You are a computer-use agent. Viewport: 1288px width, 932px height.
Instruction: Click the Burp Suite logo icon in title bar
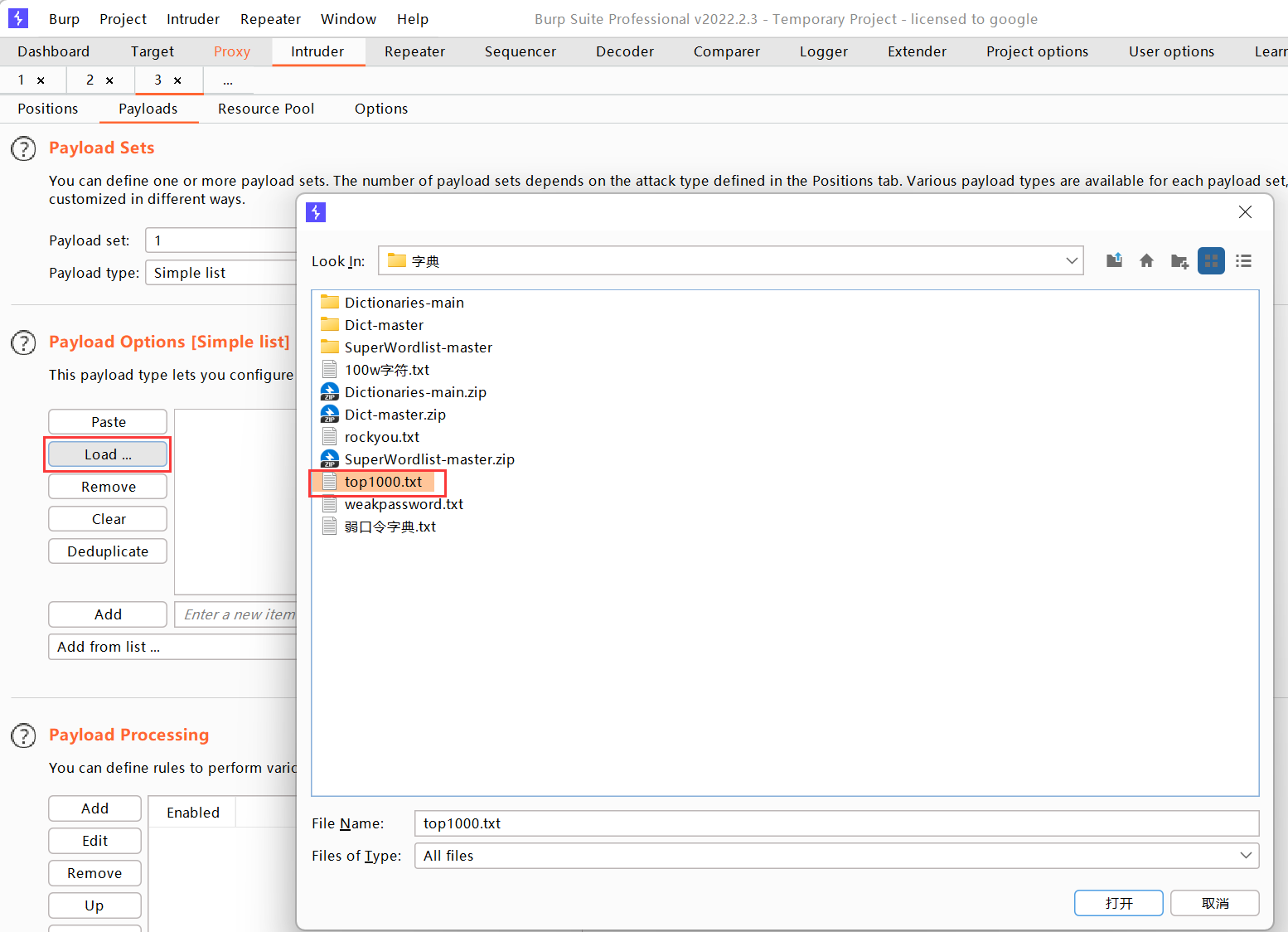point(17,17)
